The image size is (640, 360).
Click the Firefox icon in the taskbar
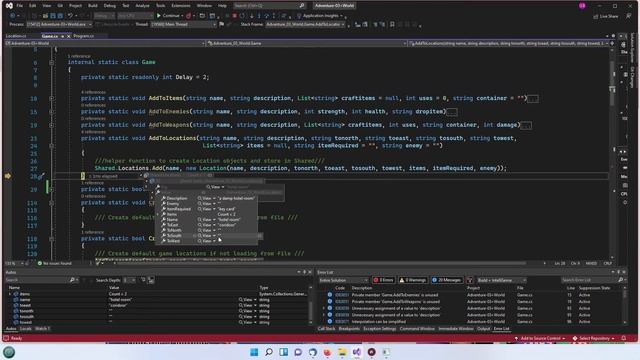pyautogui.click(x=327, y=352)
